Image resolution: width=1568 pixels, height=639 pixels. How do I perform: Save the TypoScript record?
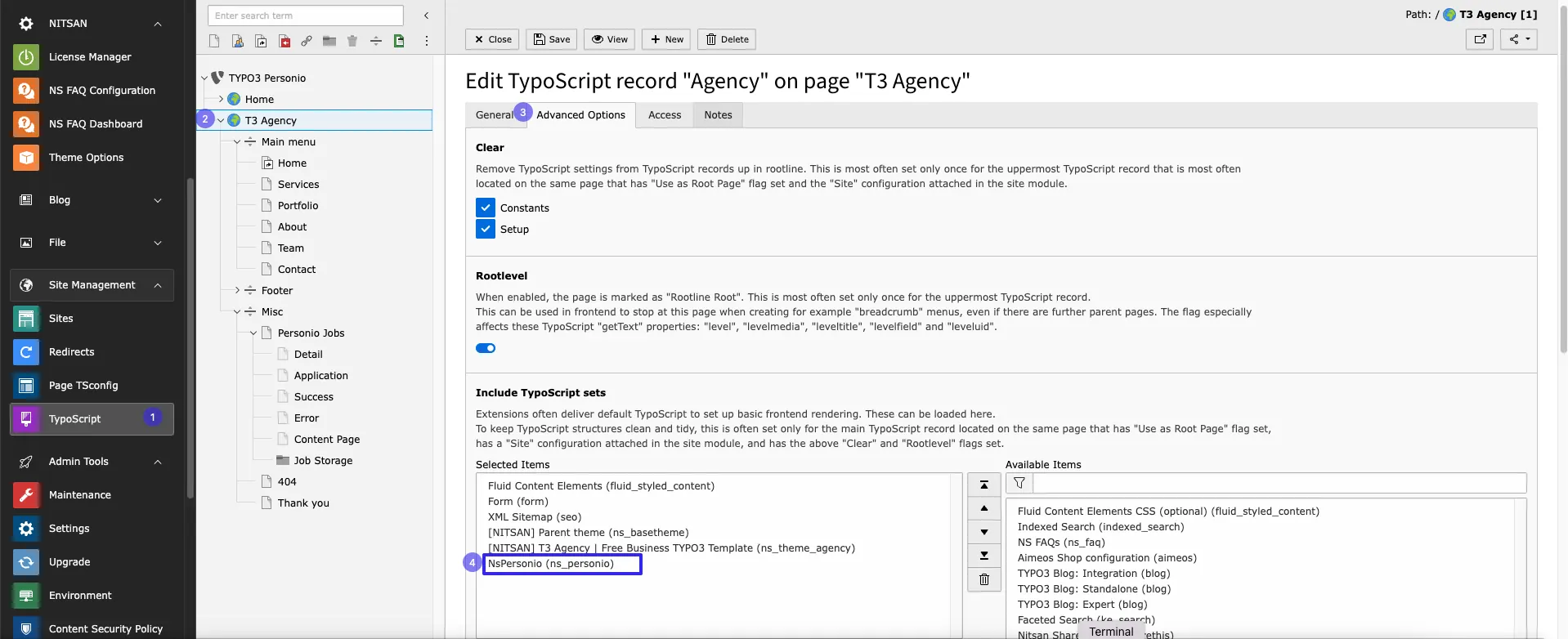point(552,39)
